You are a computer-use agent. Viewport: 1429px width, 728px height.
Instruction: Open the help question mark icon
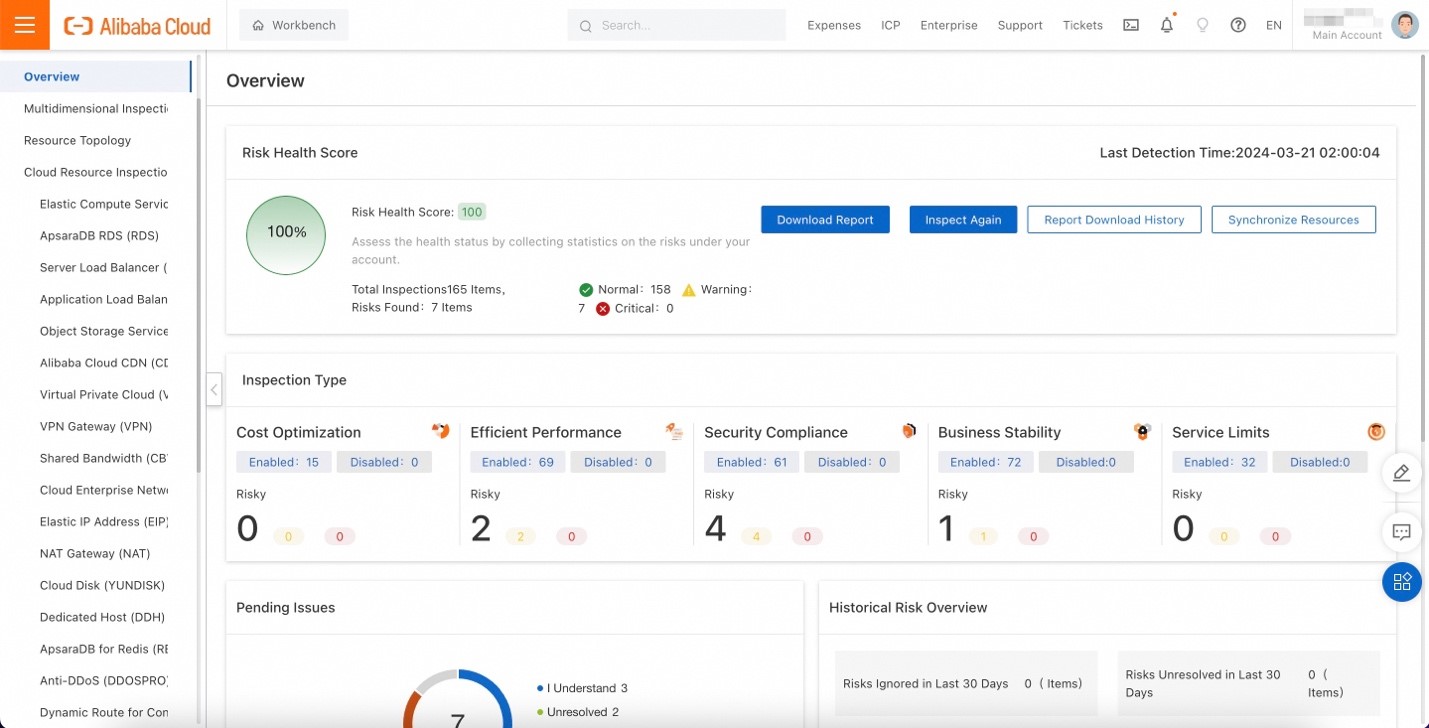tap(1238, 26)
